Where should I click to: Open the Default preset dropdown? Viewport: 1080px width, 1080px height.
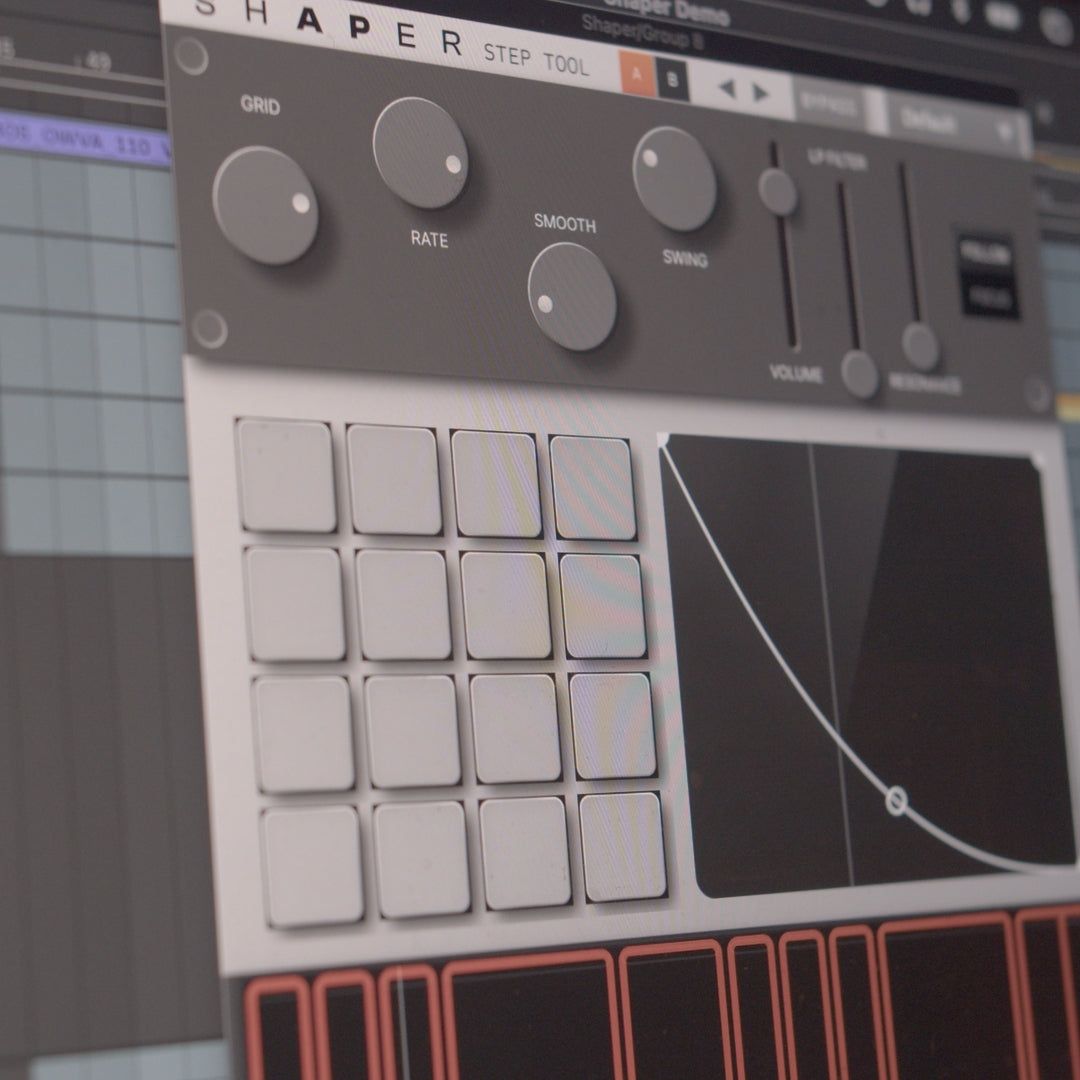pyautogui.click(x=955, y=123)
